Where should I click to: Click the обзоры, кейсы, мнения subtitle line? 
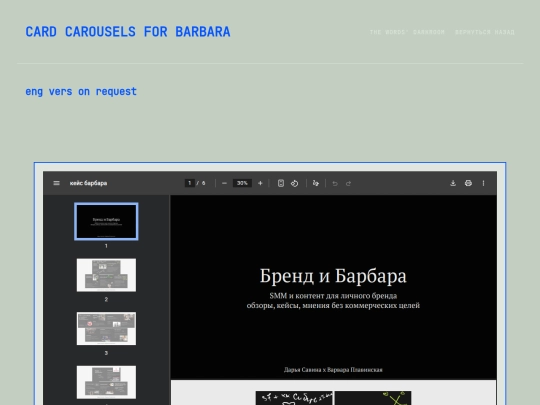point(333,305)
